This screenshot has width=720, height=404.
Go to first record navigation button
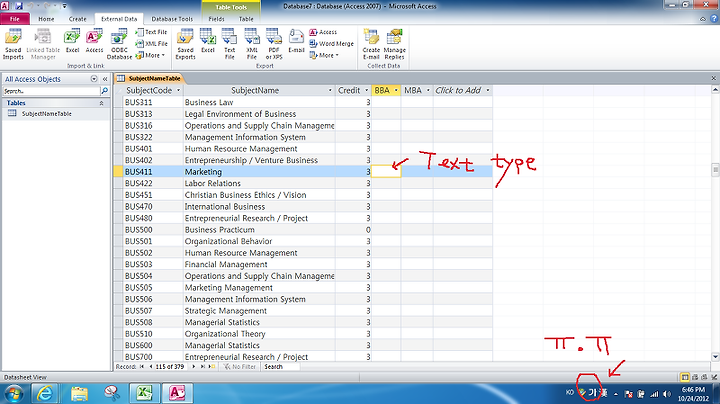(142, 367)
